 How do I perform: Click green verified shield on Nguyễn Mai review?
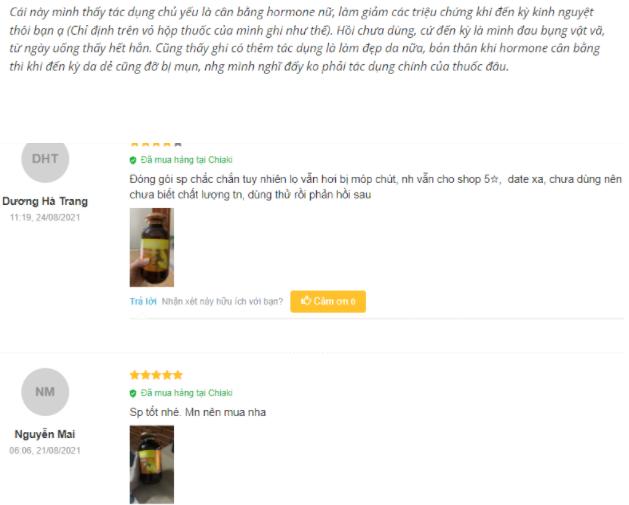(x=133, y=393)
